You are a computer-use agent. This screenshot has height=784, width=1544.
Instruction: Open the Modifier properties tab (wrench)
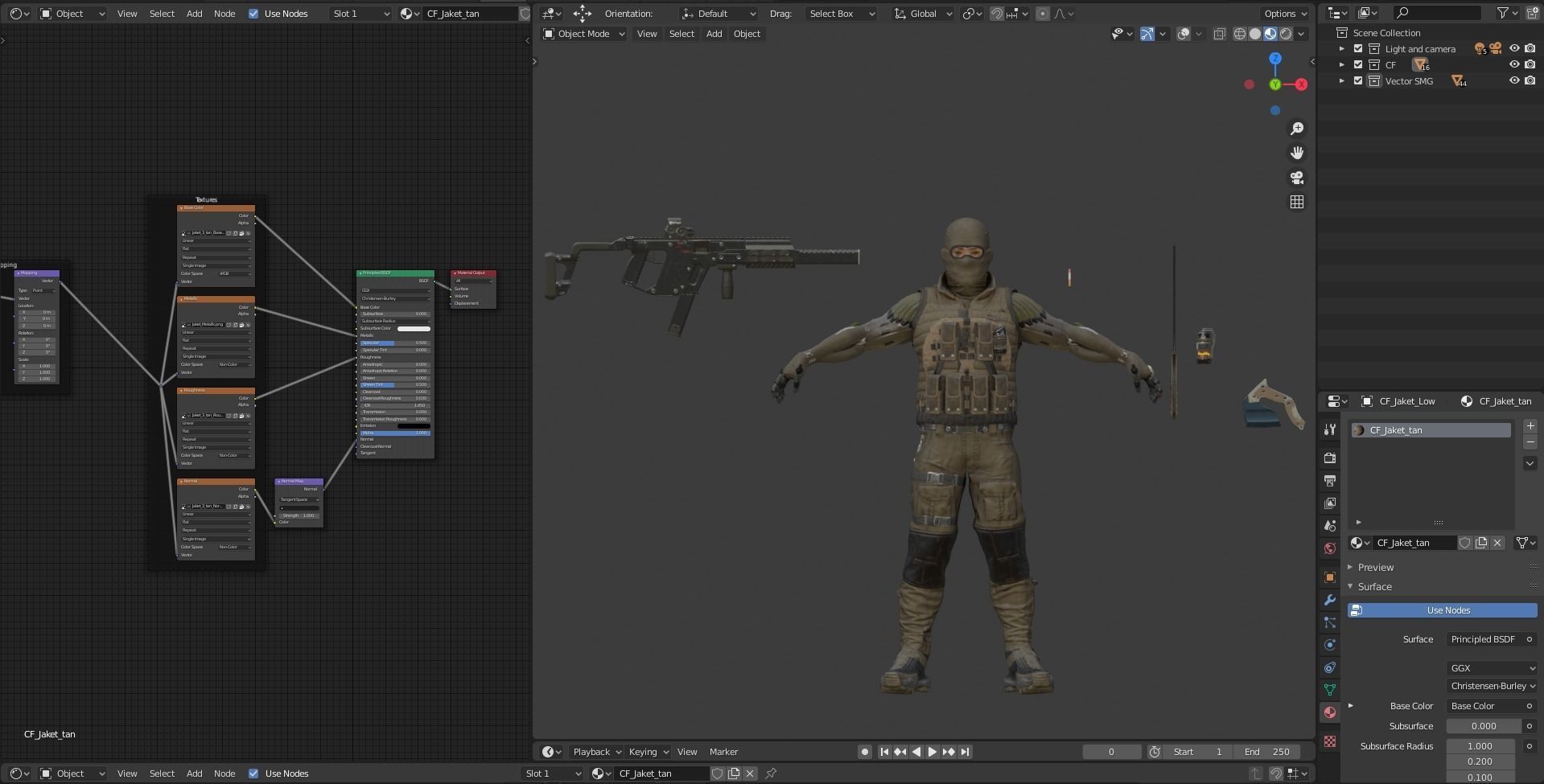(1330, 600)
